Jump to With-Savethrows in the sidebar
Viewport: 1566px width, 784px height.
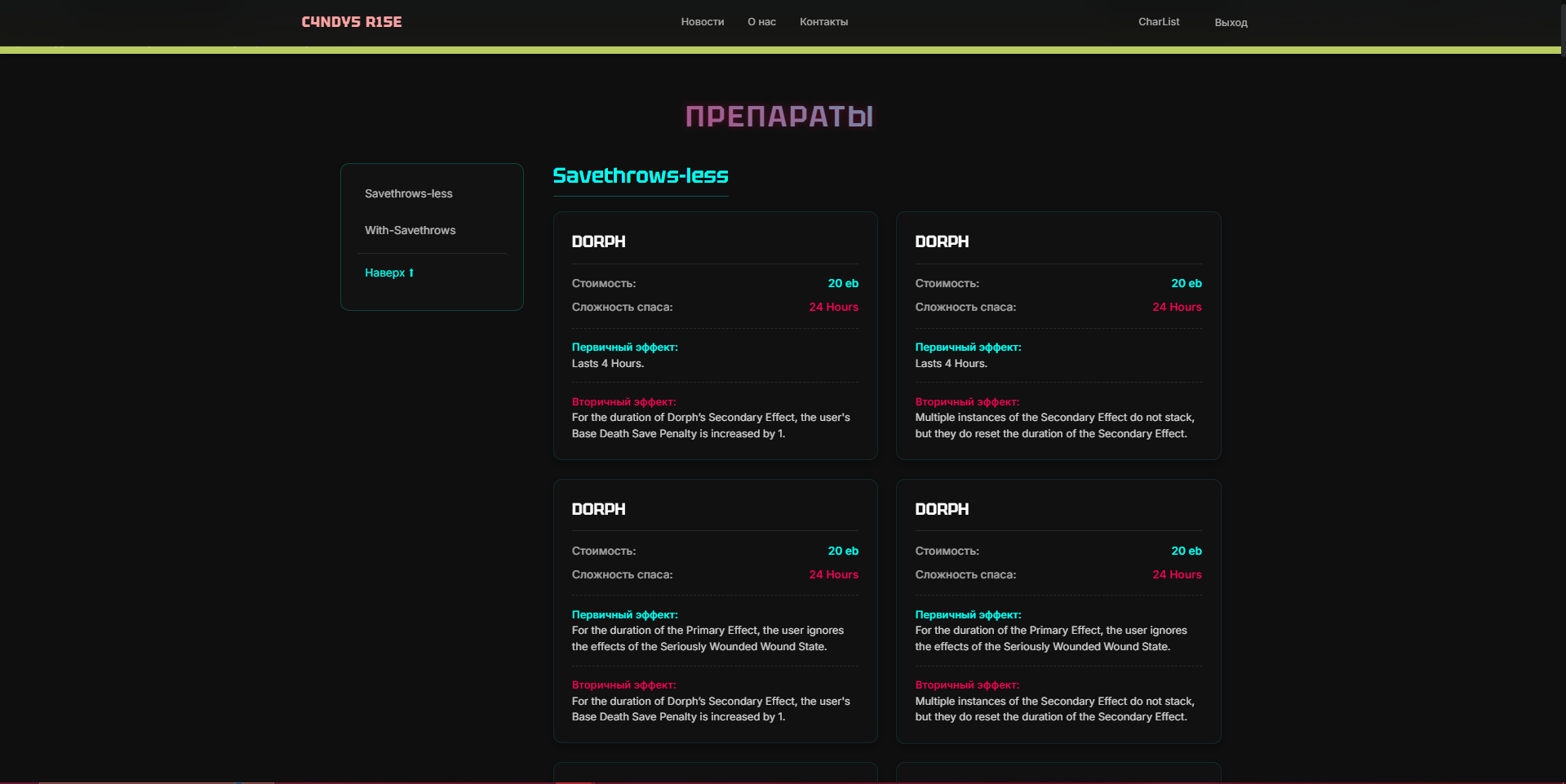point(410,230)
